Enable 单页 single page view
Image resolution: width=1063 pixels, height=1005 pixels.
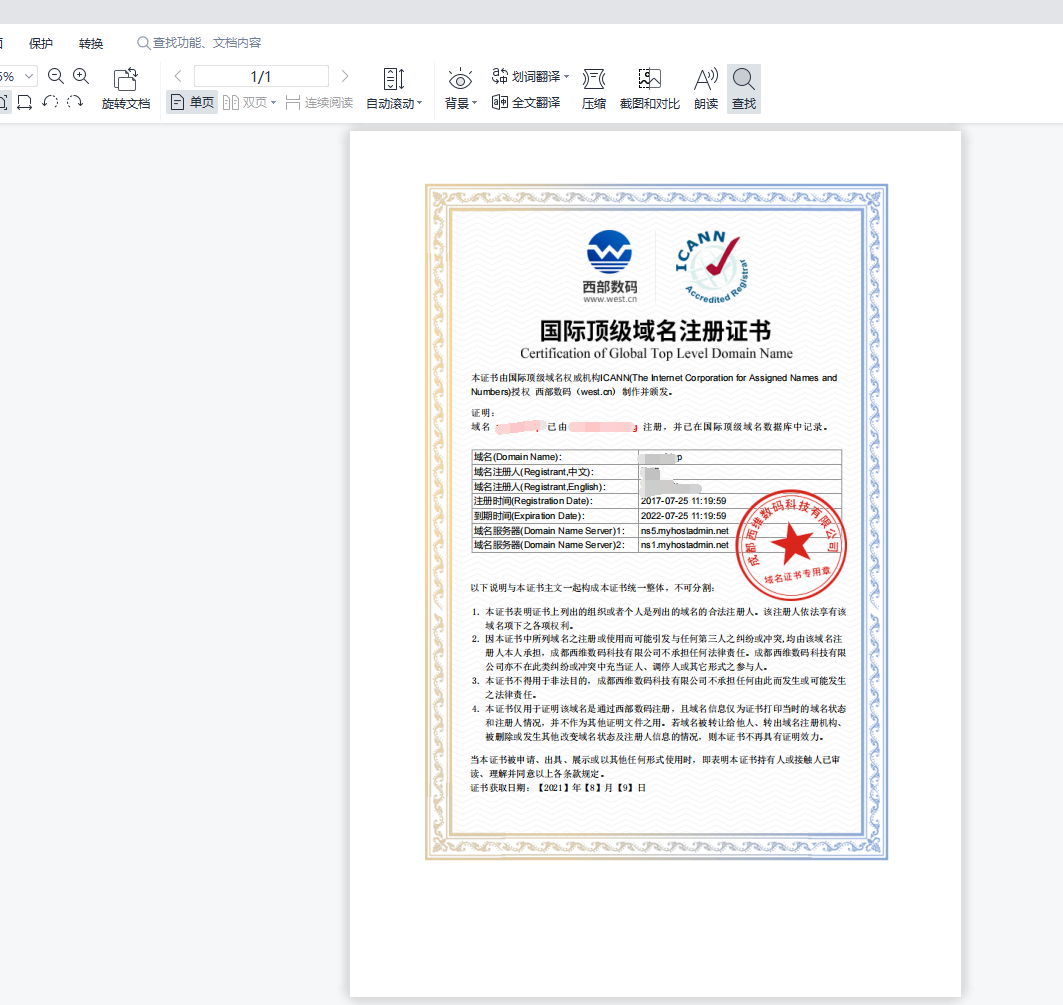point(192,102)
